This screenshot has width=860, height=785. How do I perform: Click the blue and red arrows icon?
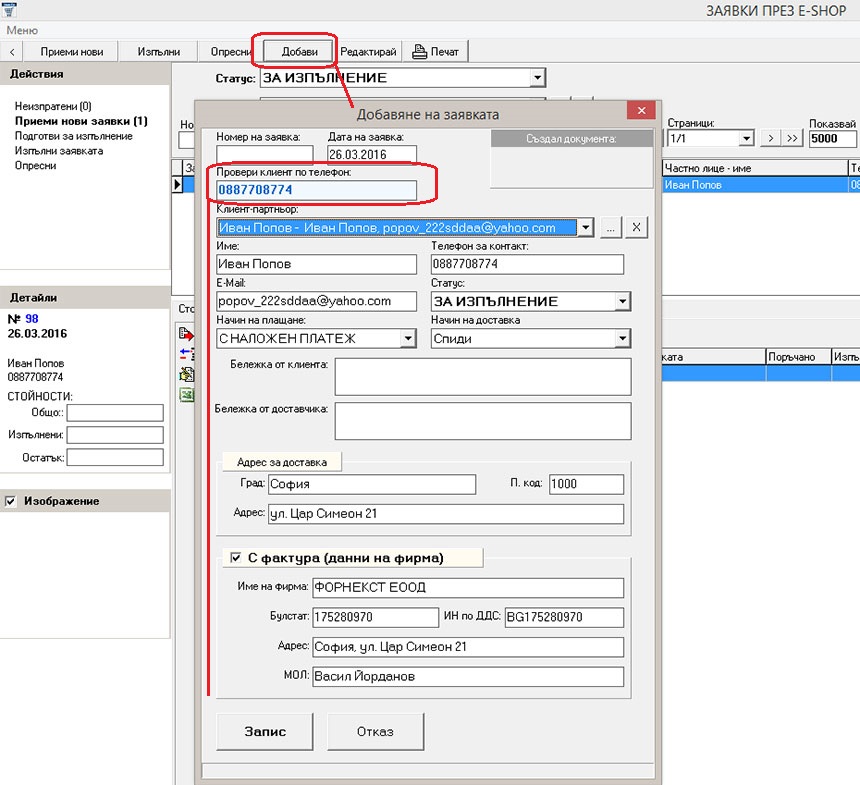click(x=186, y=354)
